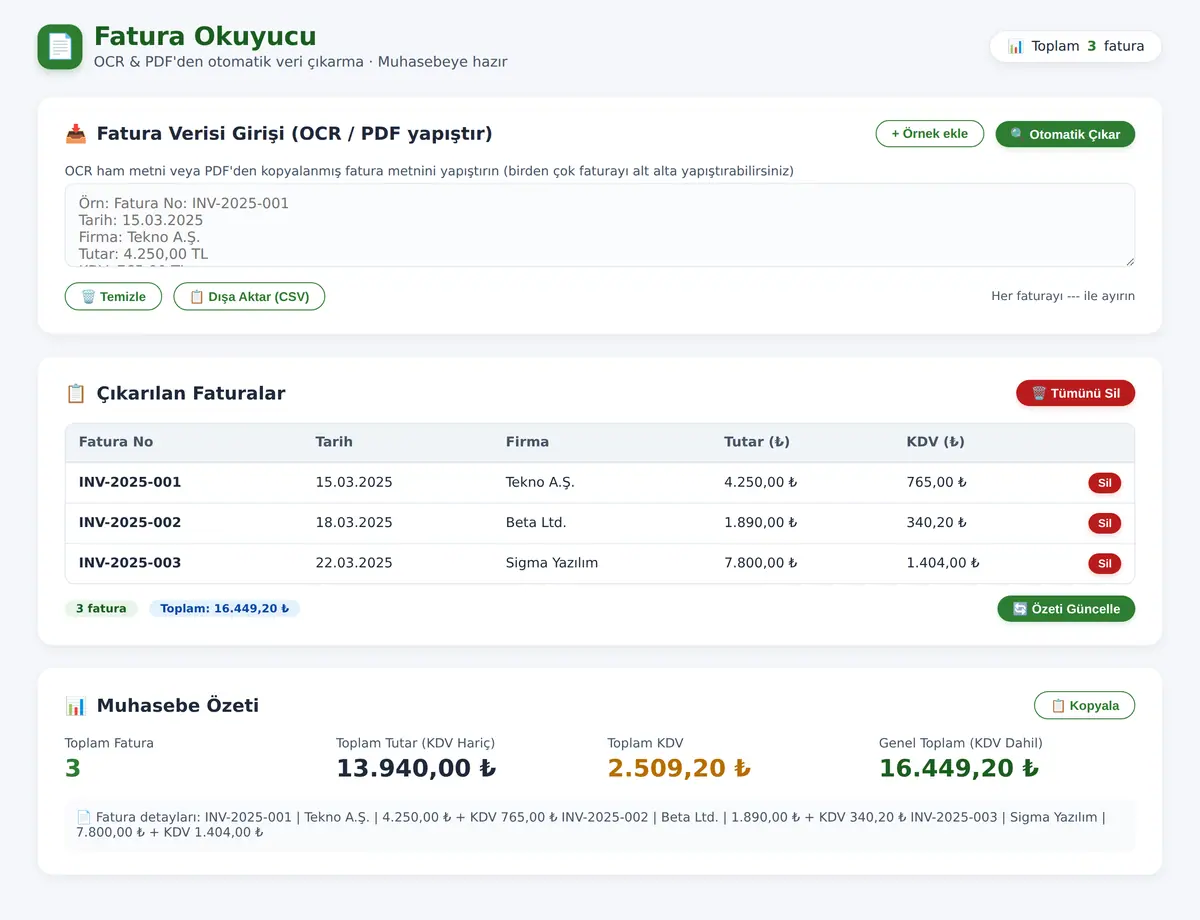Click the date 22.03.2025
Image resolution: width=1200 pixels, height=920 pixels.
(354, 563)
